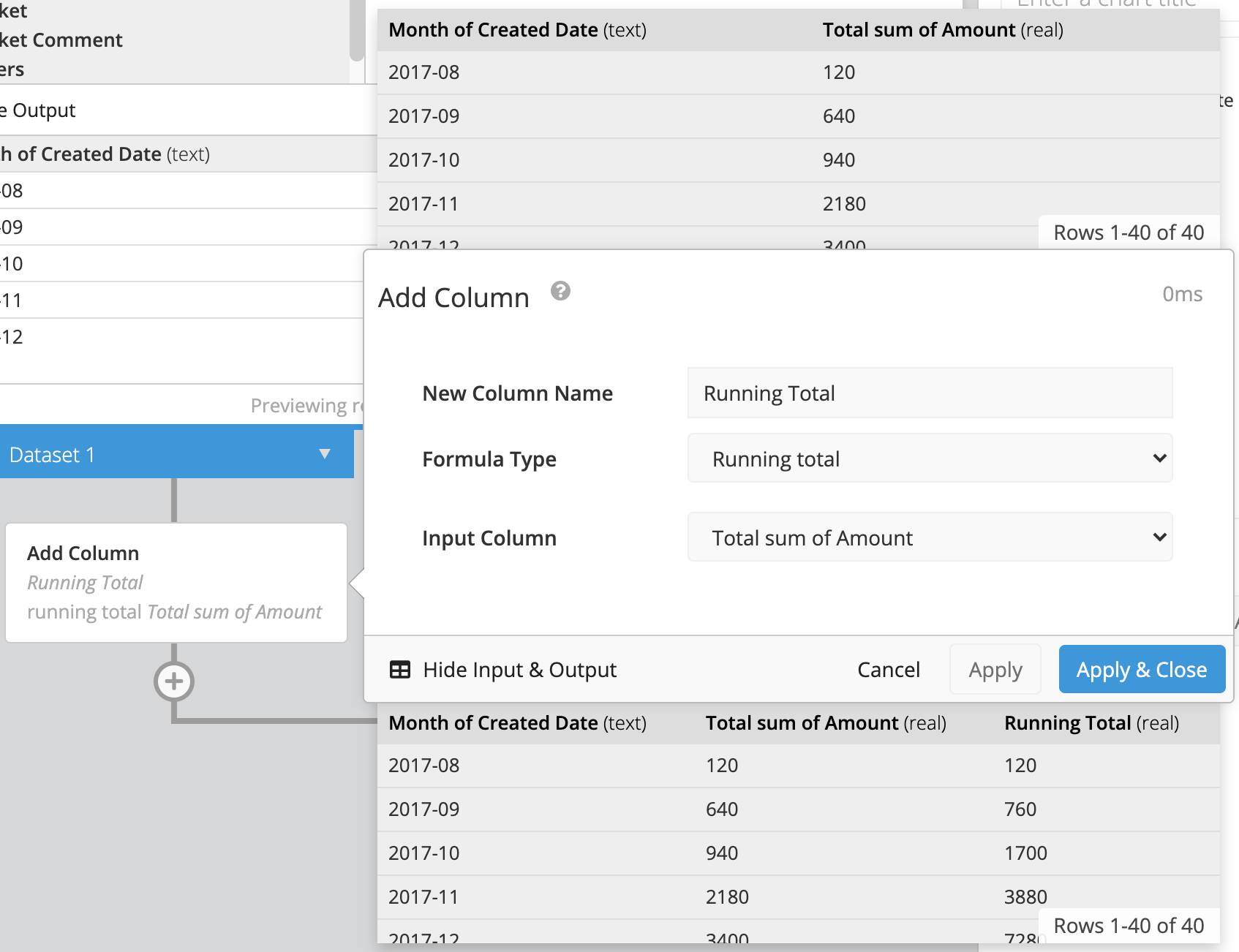Click the Apply & Close button
Viewport: 1239px width, 952px height.
1142,670
